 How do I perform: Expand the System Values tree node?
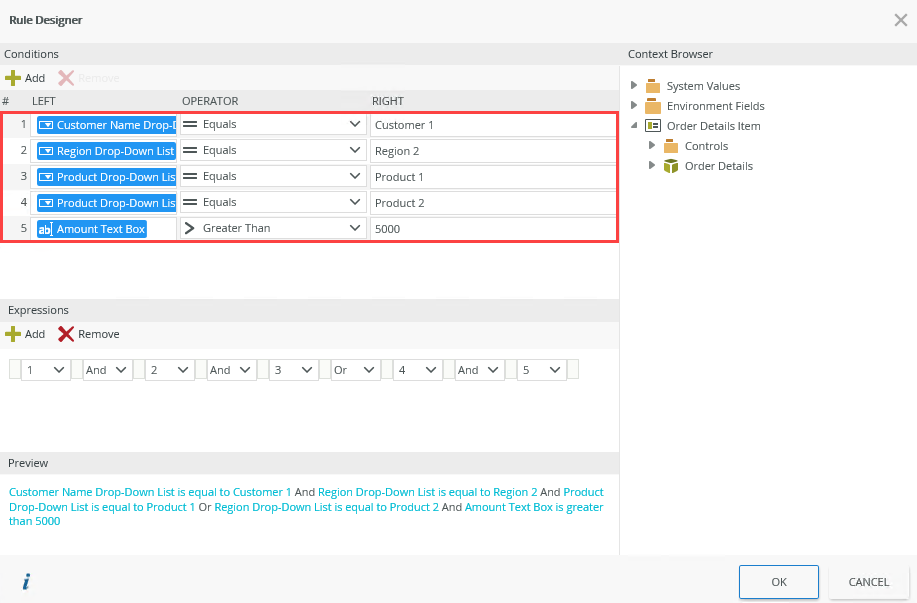633,86
